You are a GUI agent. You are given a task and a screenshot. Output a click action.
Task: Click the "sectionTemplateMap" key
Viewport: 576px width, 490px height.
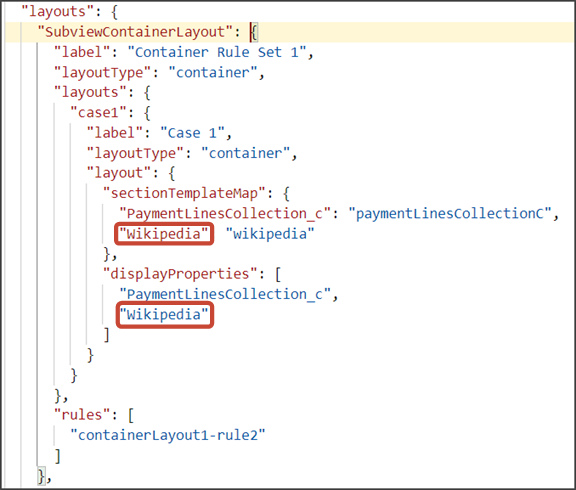184,193
